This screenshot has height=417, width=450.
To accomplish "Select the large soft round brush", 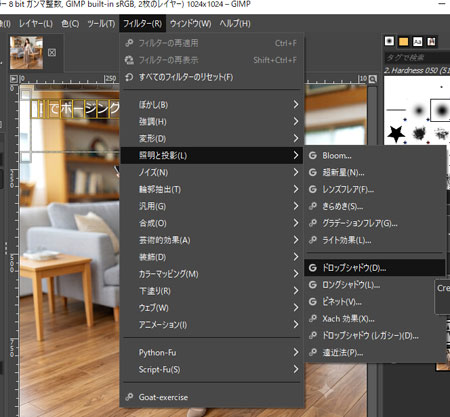I will pyautogui.click(x=442, y=110).
